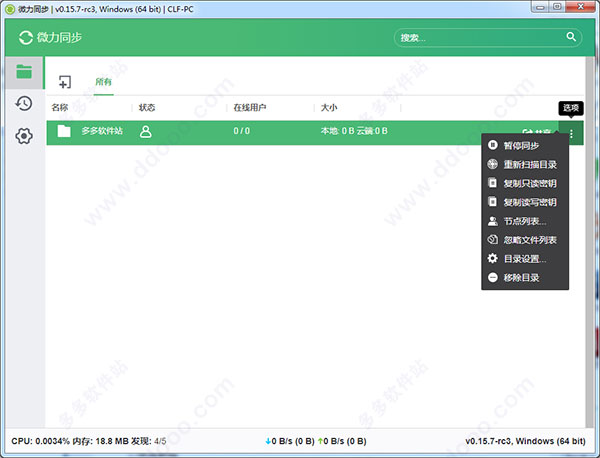Image resolution: width=600 pixels, height=458 pixels.
Task: Click the rescan icon beside 重新扫描目录
Action: (x=492, y=164)
